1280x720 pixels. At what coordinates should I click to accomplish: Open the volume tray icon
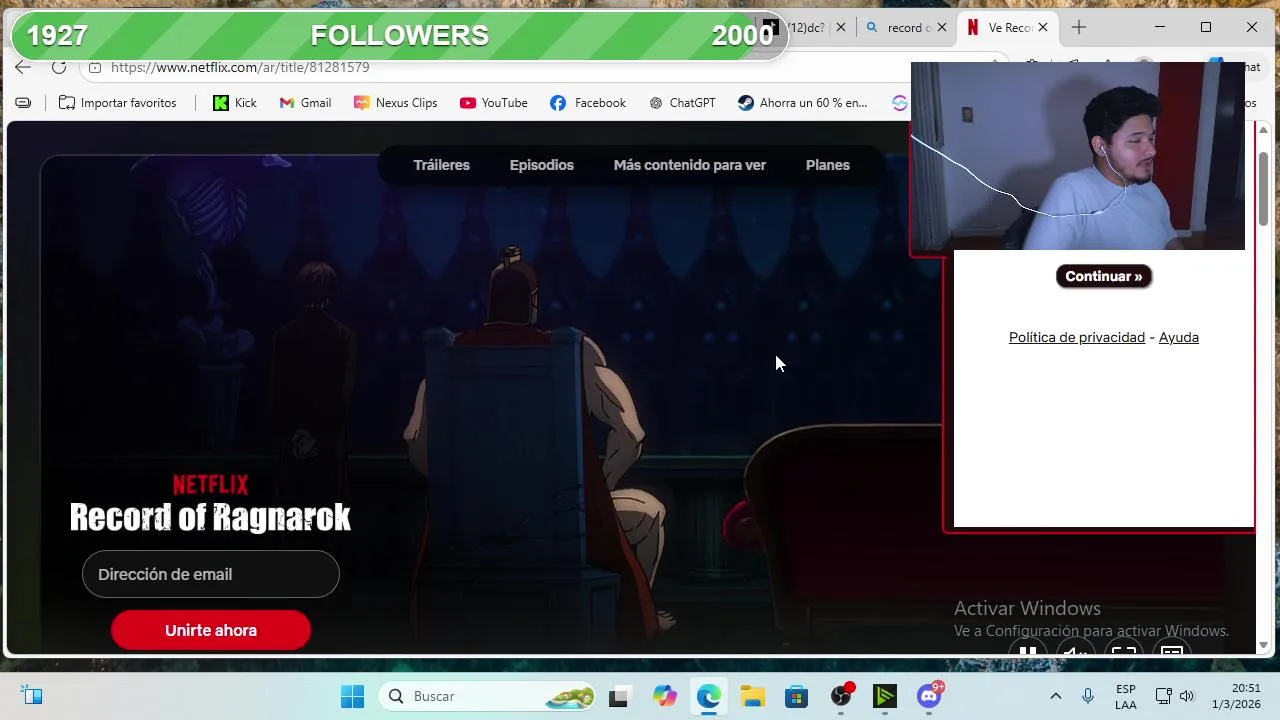(x=1187, y=696)
